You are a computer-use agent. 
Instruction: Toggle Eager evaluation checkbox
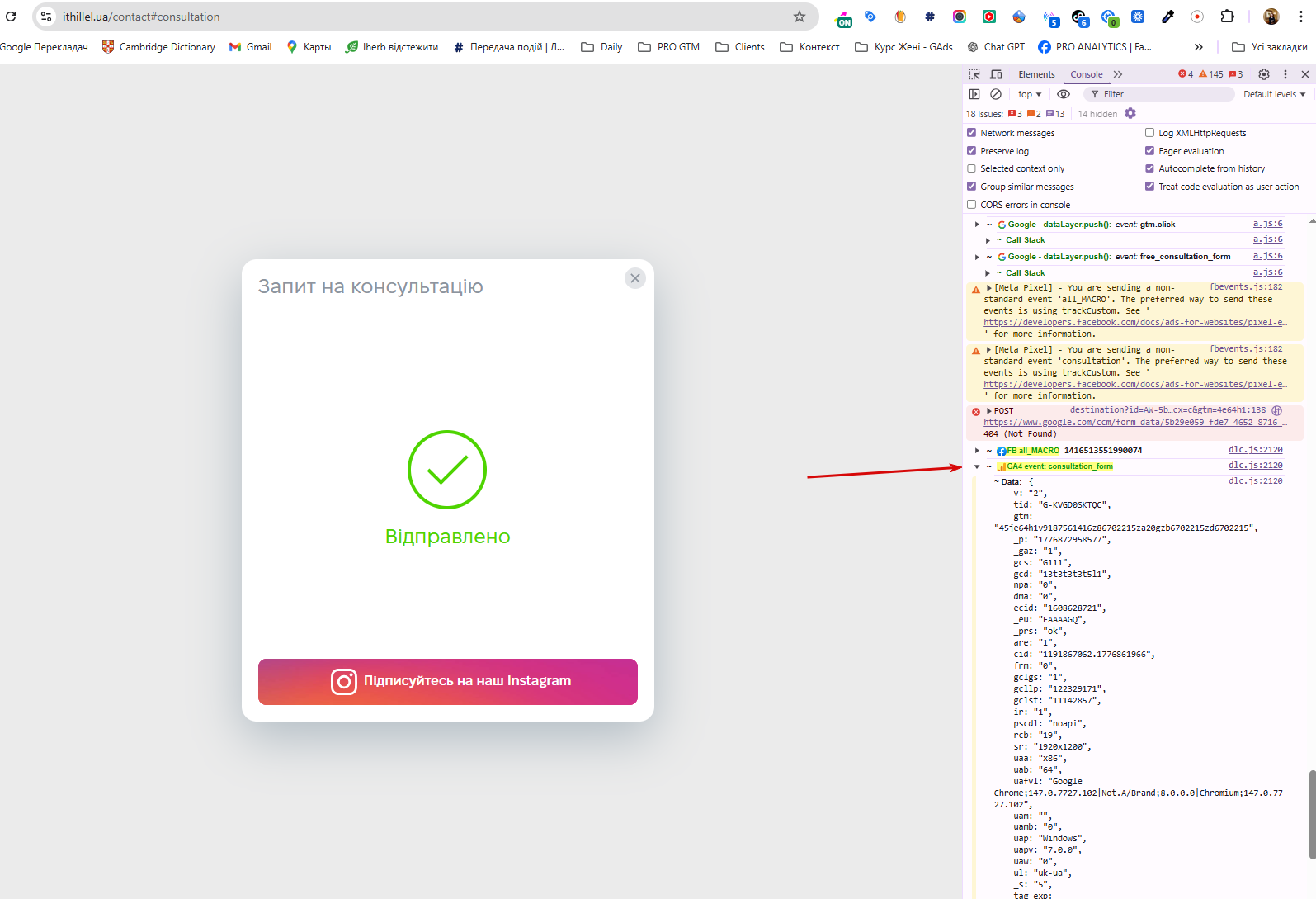1150,151
